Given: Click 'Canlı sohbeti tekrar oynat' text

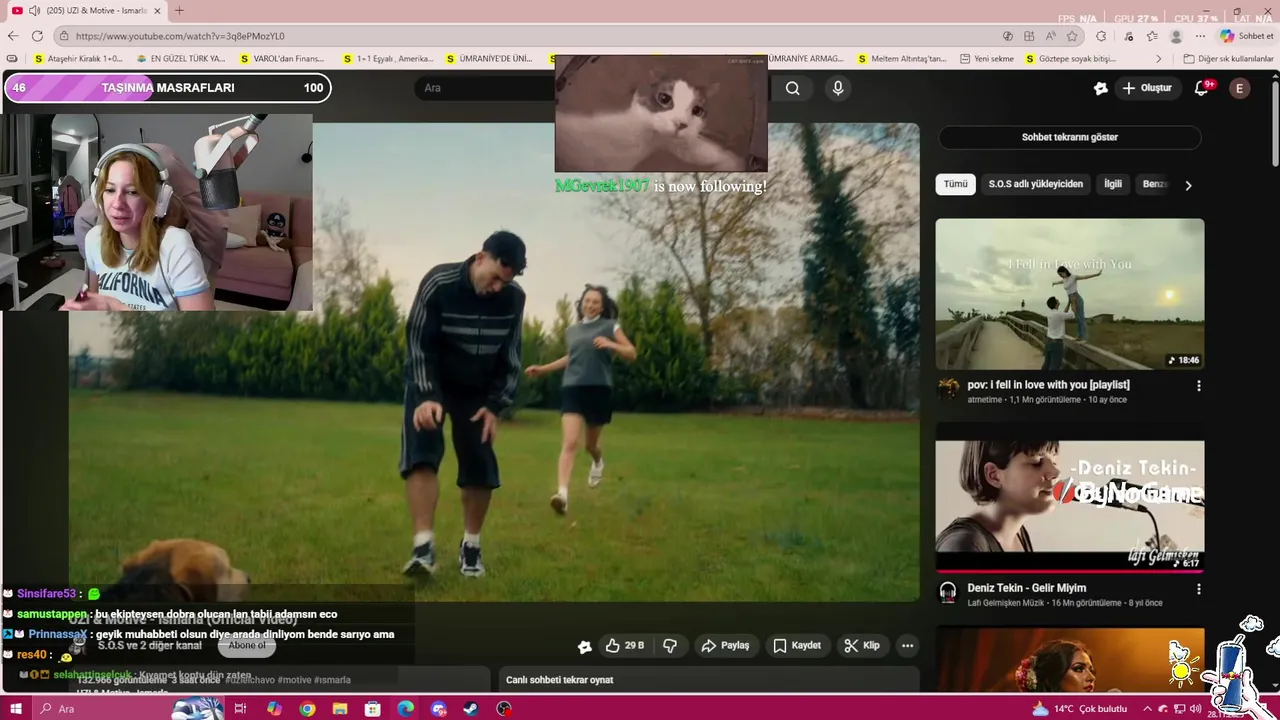Looking at the screenshot, I should pyautogui.click(x=559, y=680).
